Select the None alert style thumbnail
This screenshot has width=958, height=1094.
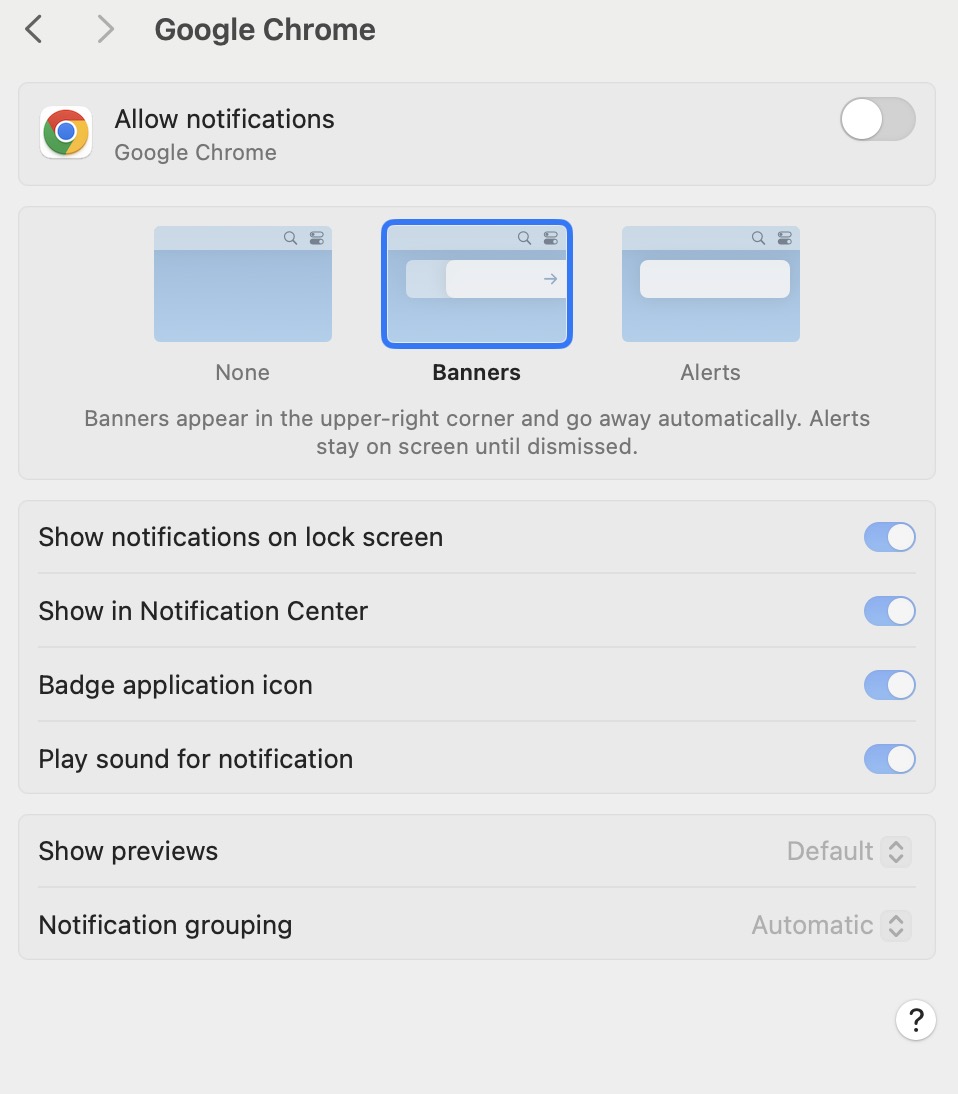coord(243,284)
